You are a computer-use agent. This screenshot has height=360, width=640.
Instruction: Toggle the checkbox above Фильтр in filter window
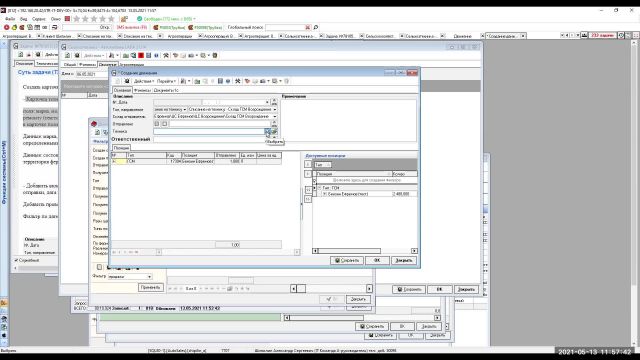[99, 267]
